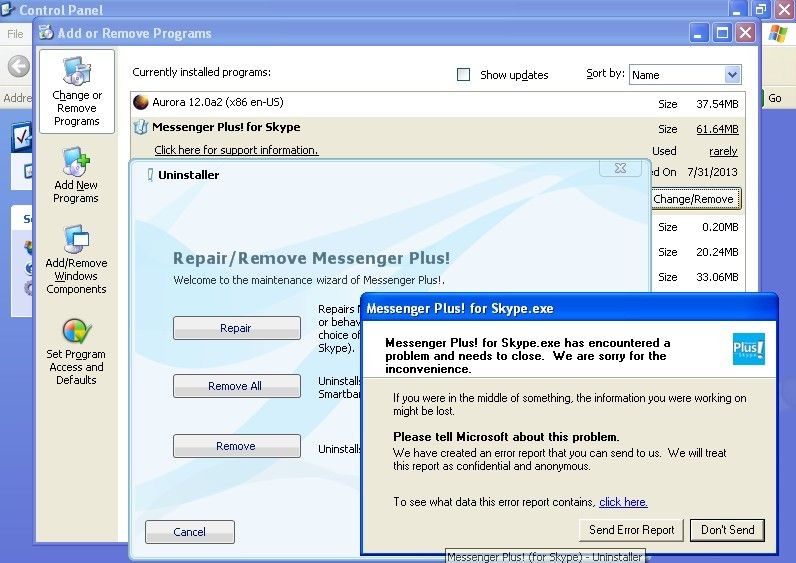
Task: Click the Plus! logo in error dialog
Action: tap(748, 349)
